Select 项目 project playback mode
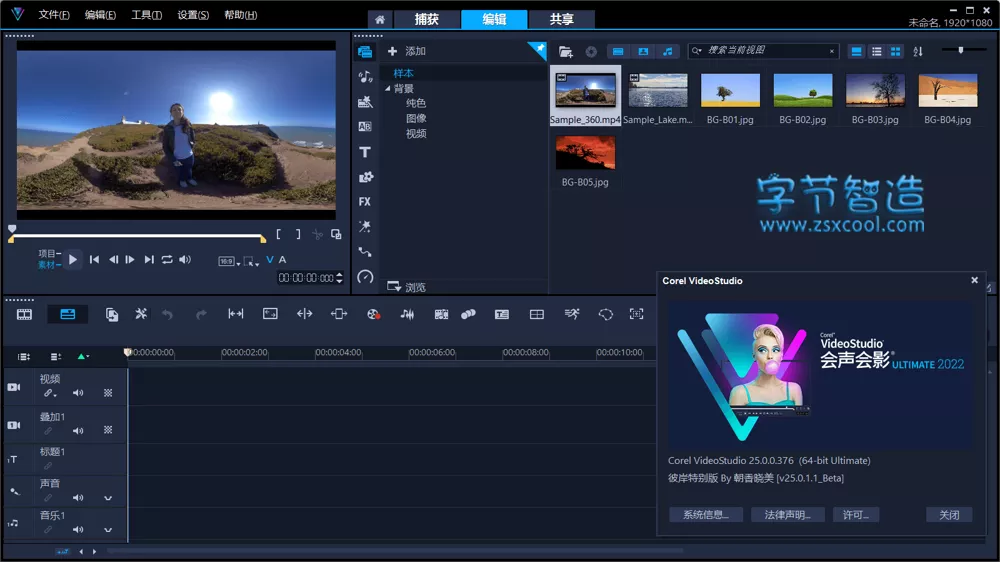This screenshot has width=1000, height=562. 48,253
